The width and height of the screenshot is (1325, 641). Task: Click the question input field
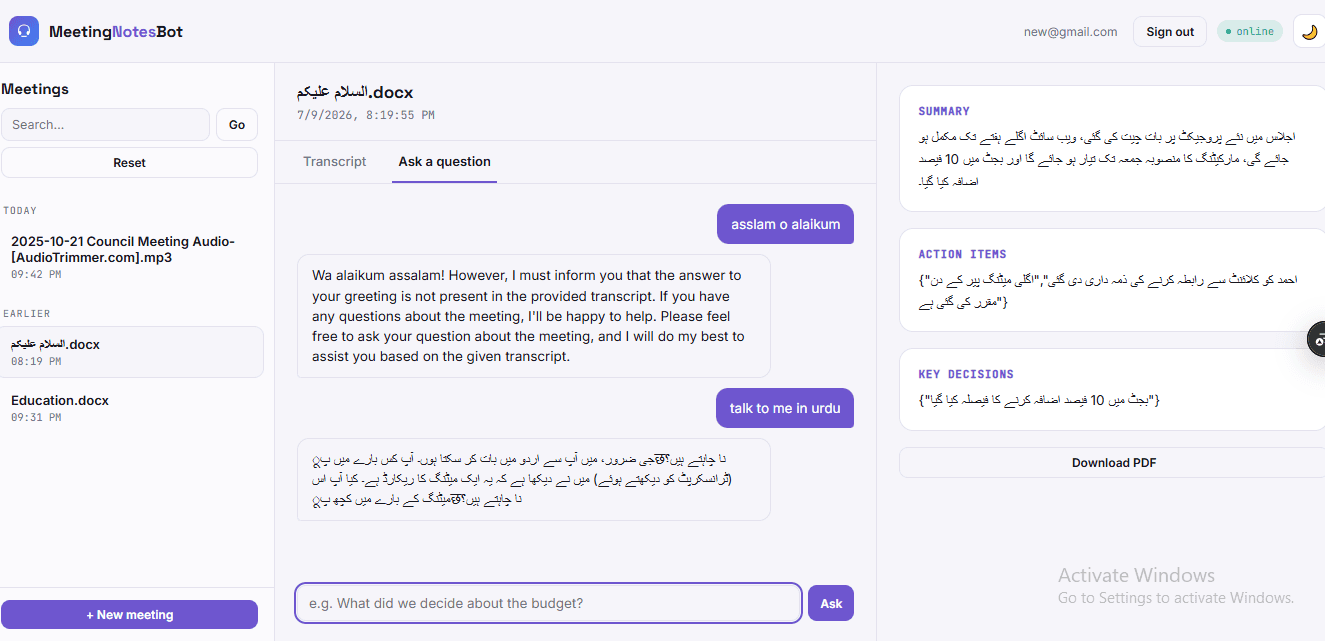(548, 603)
